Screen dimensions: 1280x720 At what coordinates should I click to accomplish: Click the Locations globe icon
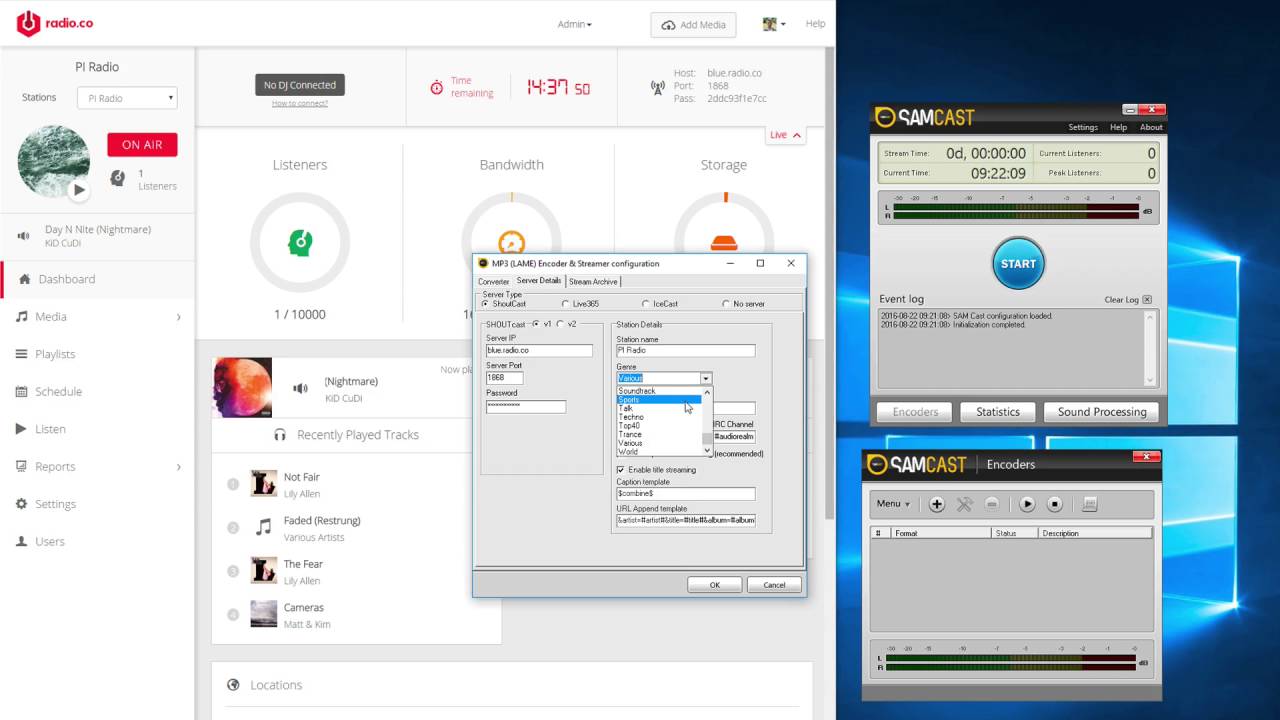pos(233,685)
